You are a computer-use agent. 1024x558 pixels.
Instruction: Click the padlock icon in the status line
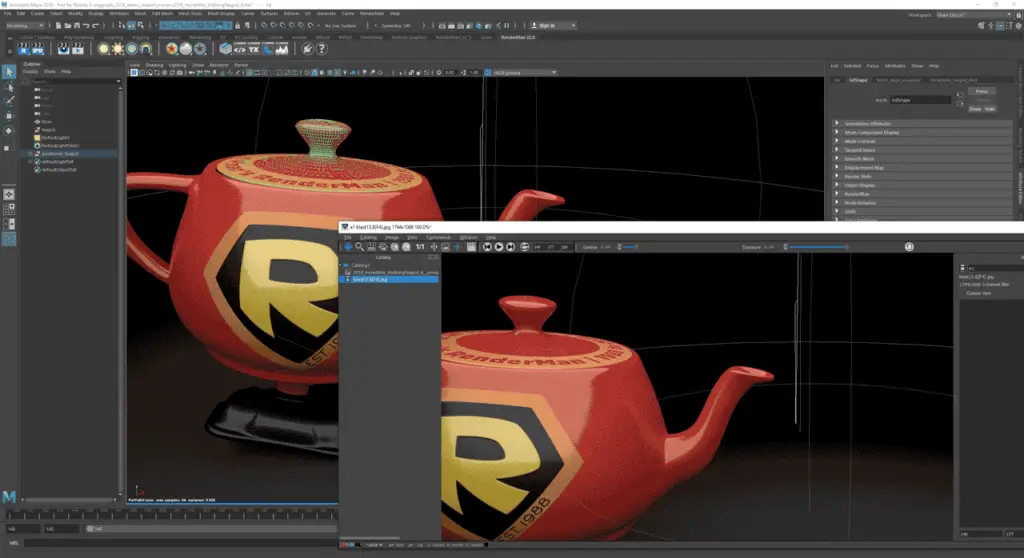(x=238, y=25)
